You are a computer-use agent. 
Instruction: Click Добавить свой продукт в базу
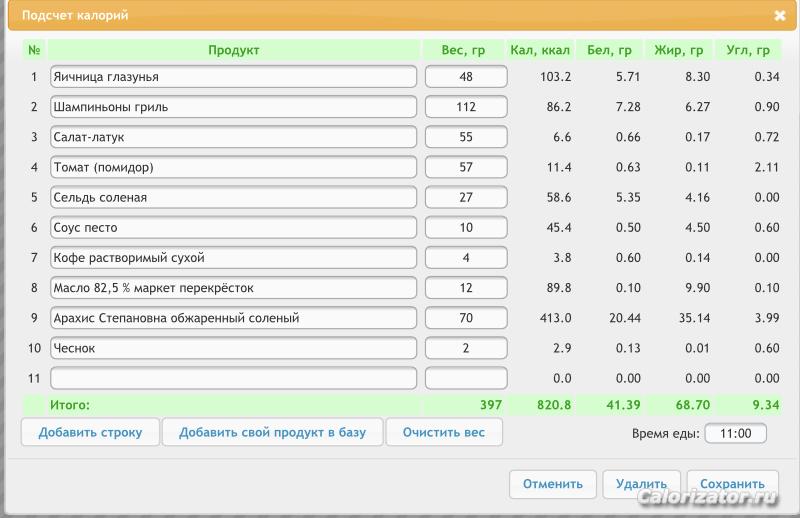272,432
